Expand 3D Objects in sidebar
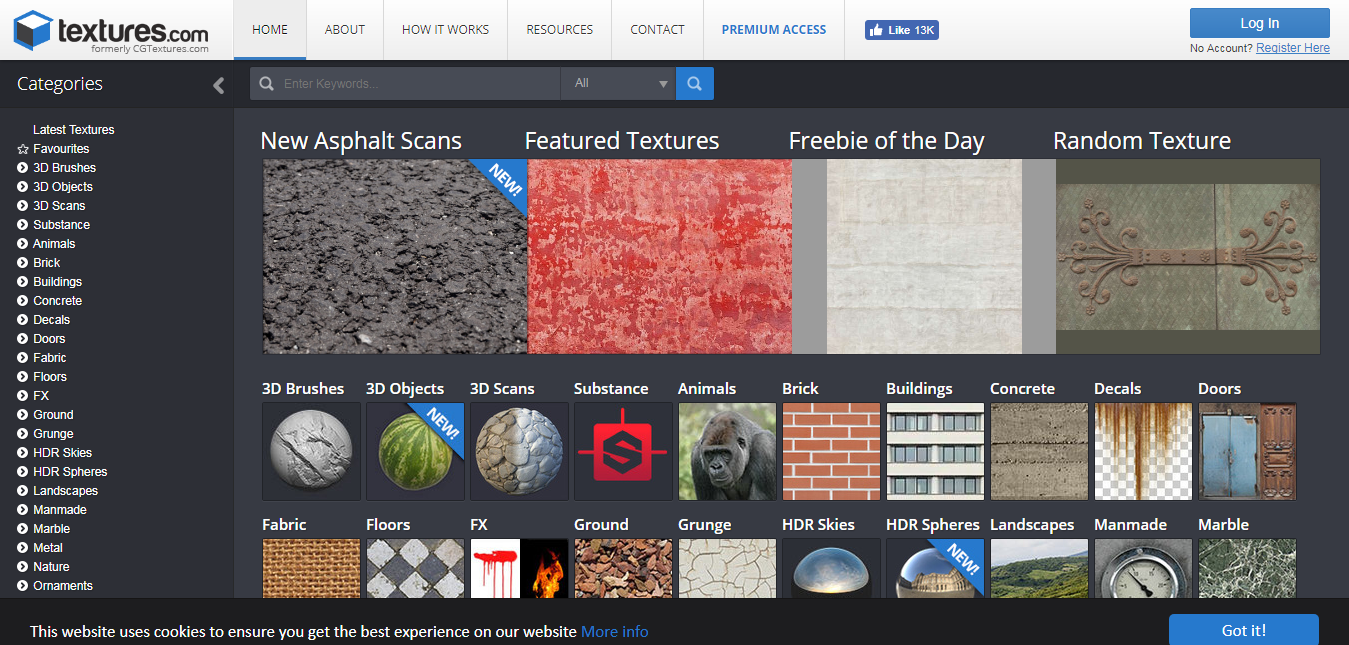This screenshot has width=1349, height=645. click(x=23, y=187)
